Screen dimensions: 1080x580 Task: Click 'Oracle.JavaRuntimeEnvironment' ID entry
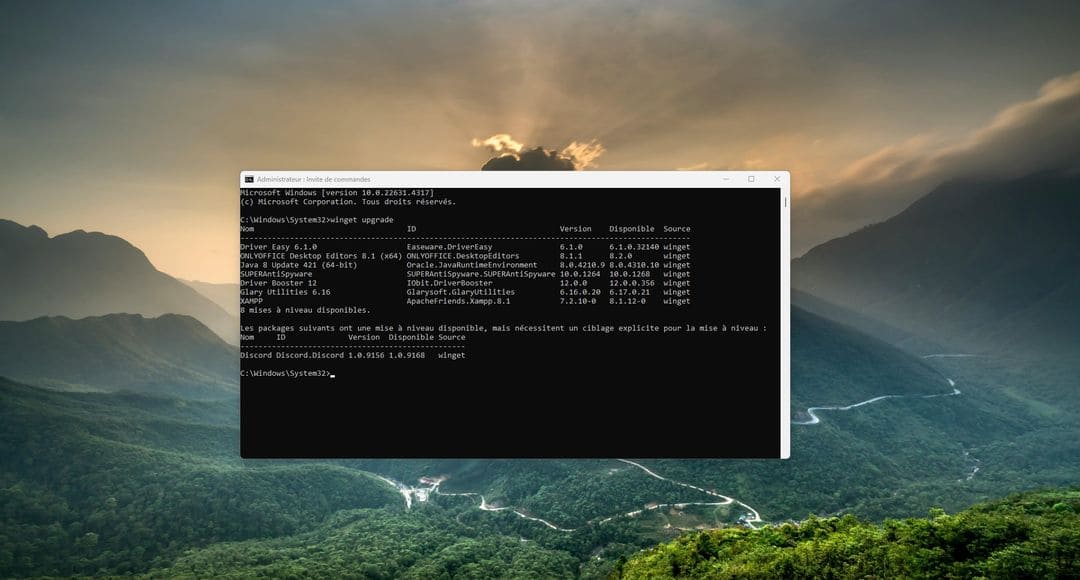point(472,265)
